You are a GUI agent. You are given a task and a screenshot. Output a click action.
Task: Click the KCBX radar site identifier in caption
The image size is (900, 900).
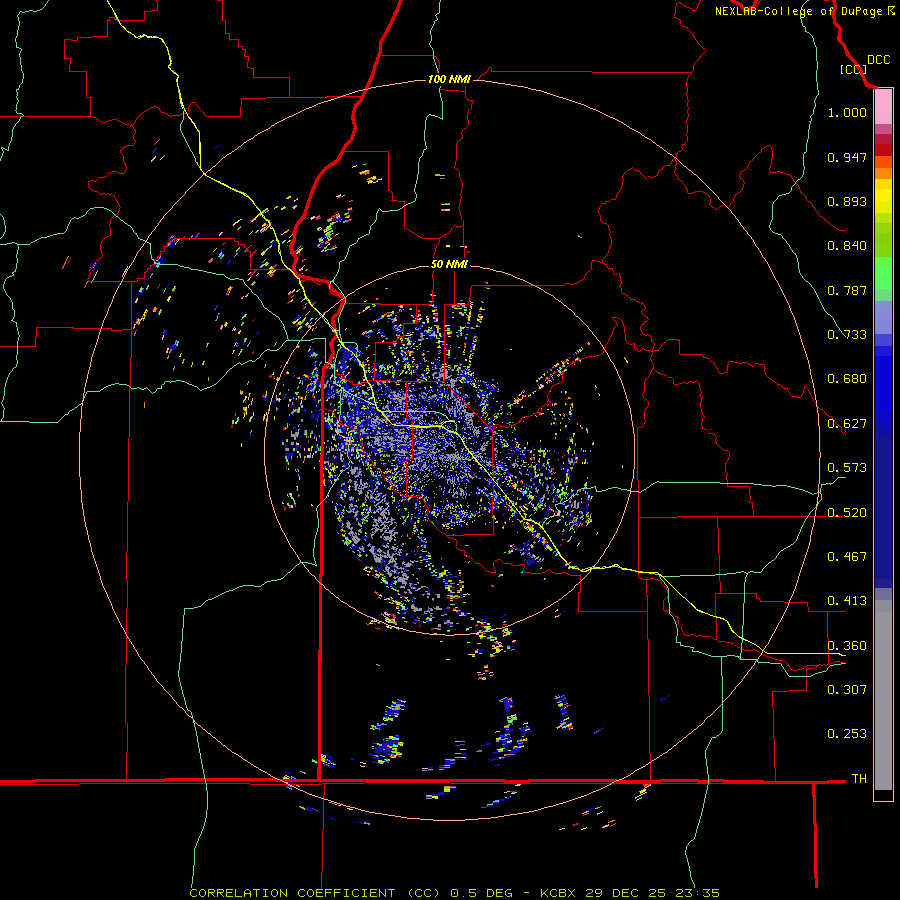tap(558, 893)
